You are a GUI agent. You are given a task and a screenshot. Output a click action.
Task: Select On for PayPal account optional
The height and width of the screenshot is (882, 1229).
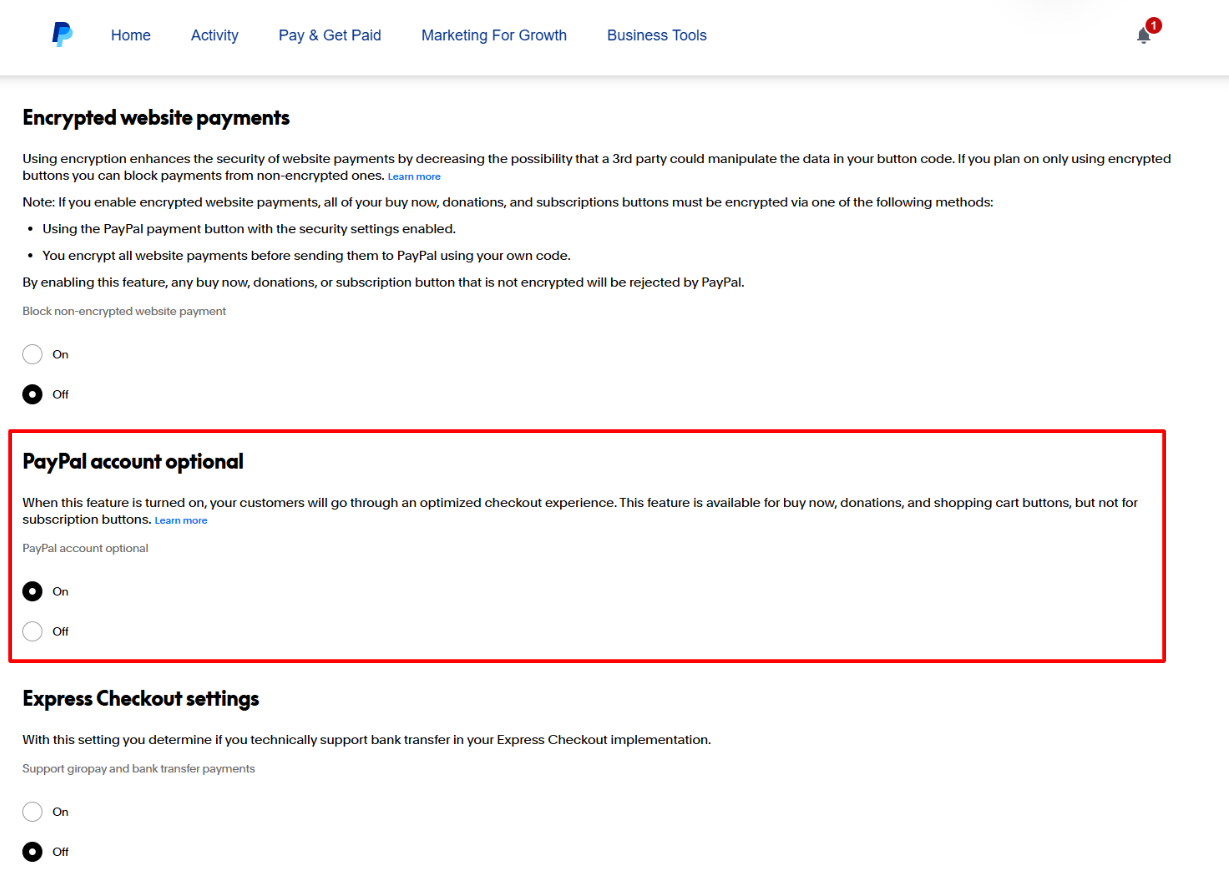click(33, 591)
